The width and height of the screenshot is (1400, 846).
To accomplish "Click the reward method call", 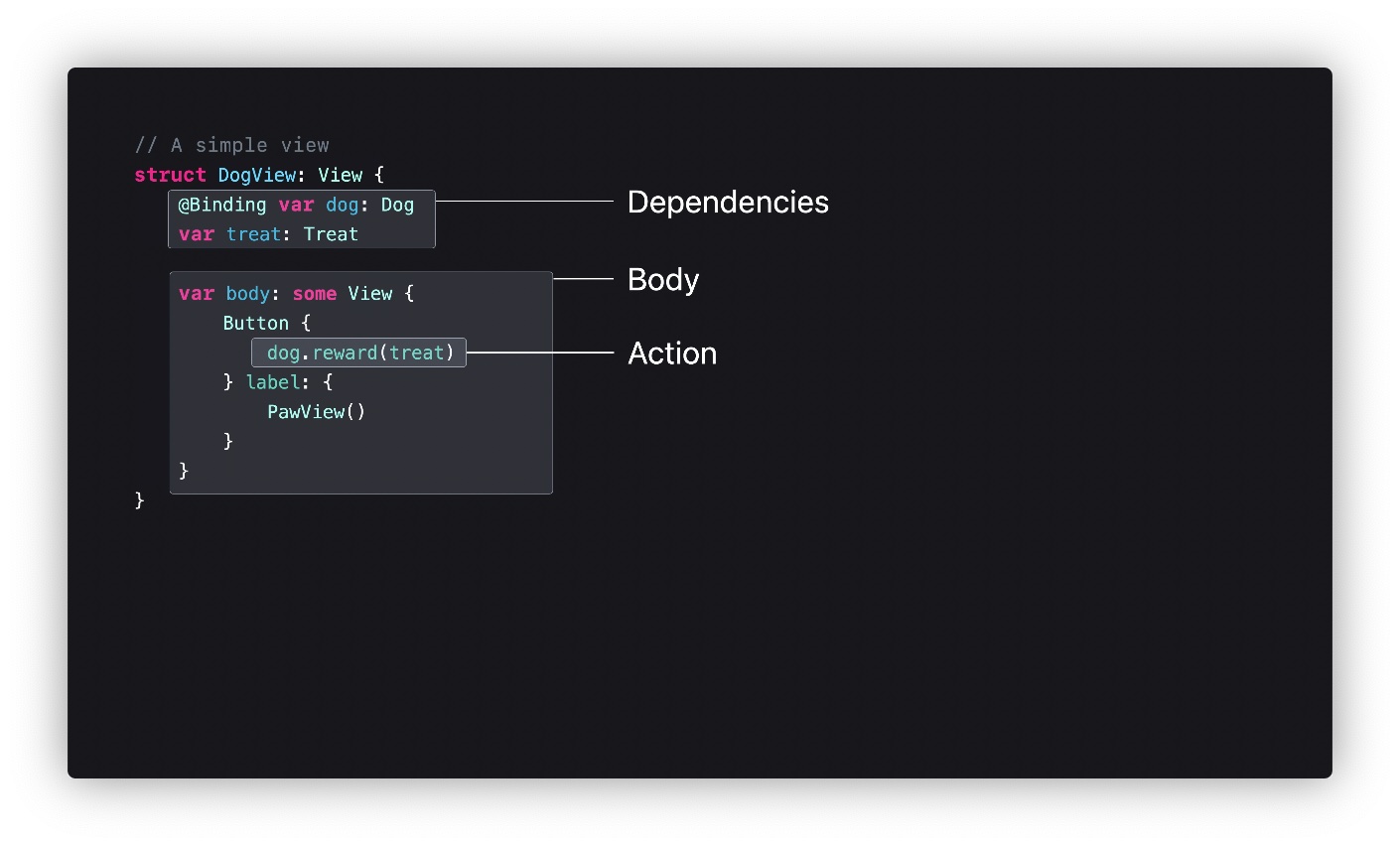I will [345, 353].
